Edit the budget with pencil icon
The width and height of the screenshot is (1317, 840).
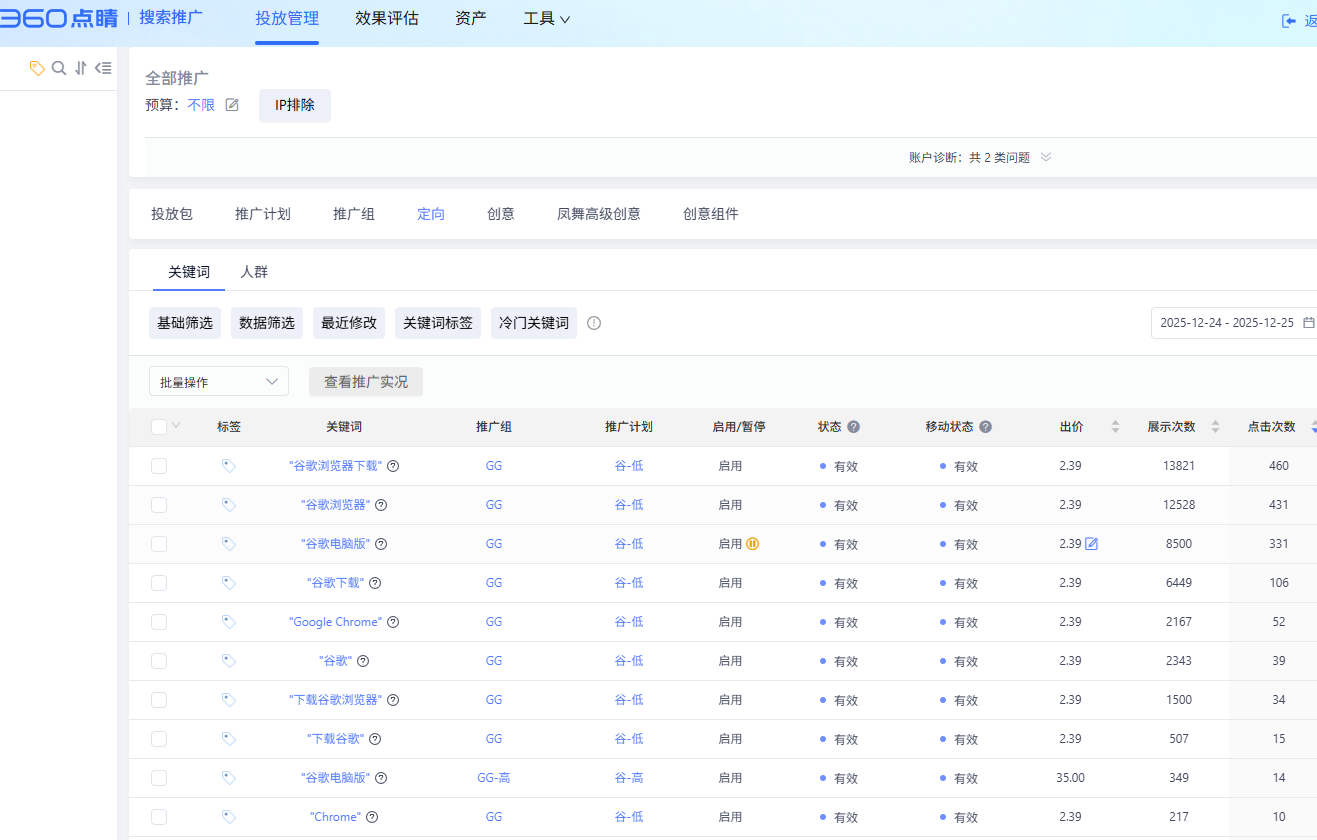tap(232, 105)
